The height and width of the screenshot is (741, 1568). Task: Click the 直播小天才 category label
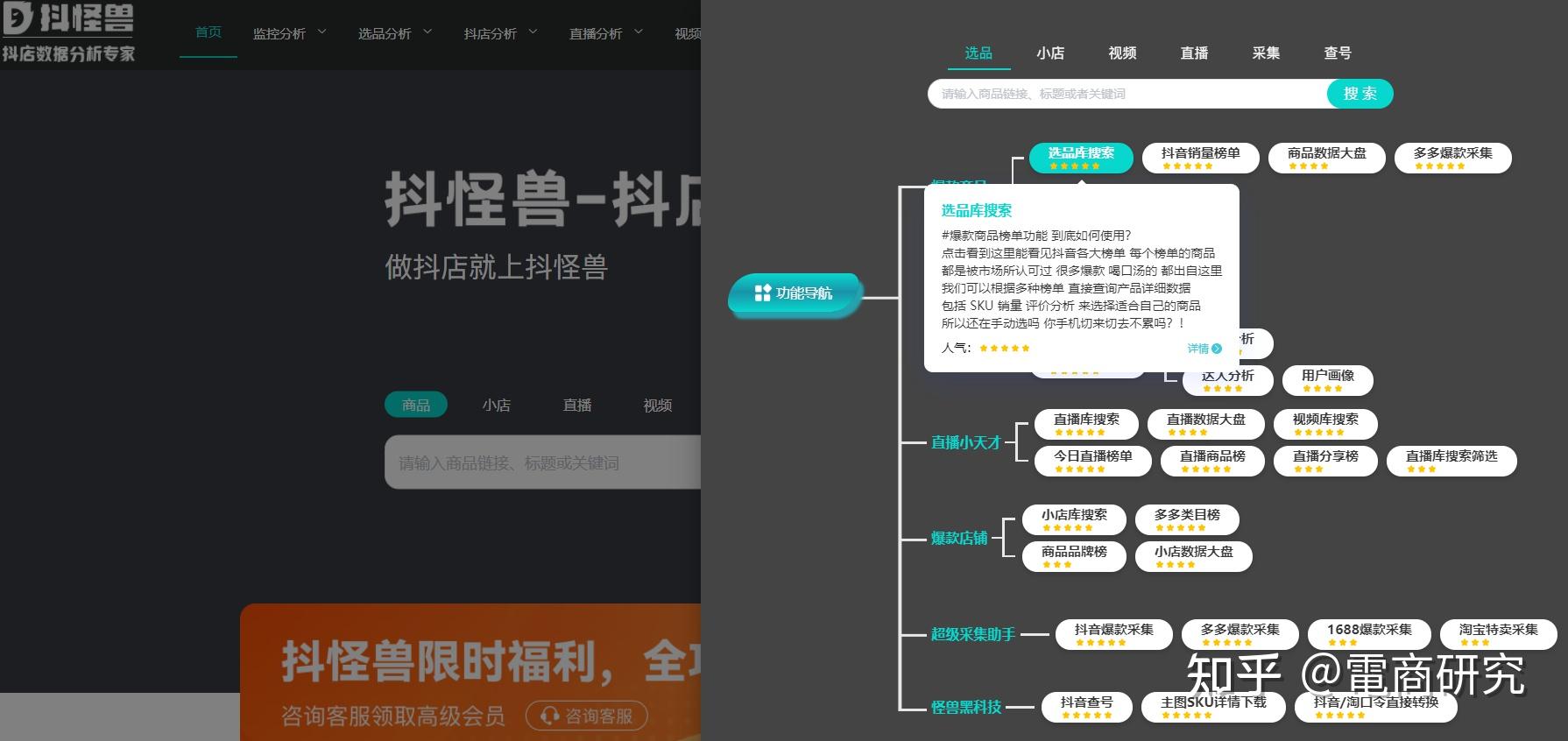tap(965, 442)
